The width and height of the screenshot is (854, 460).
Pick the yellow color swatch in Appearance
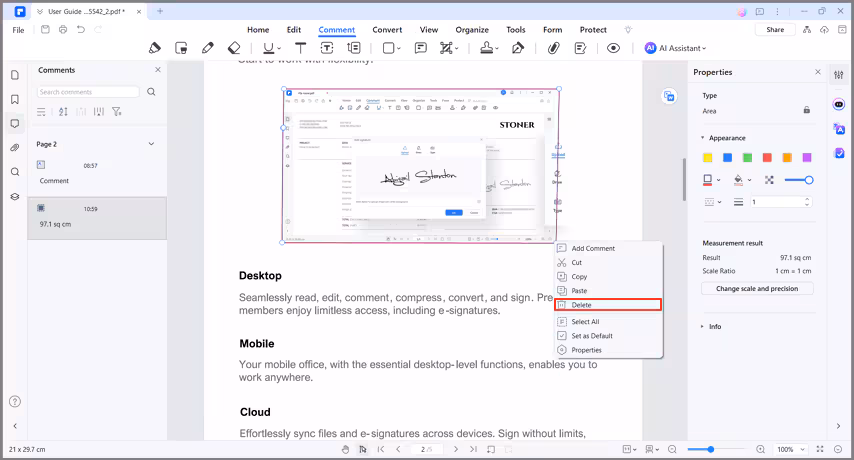click(707, 157)
